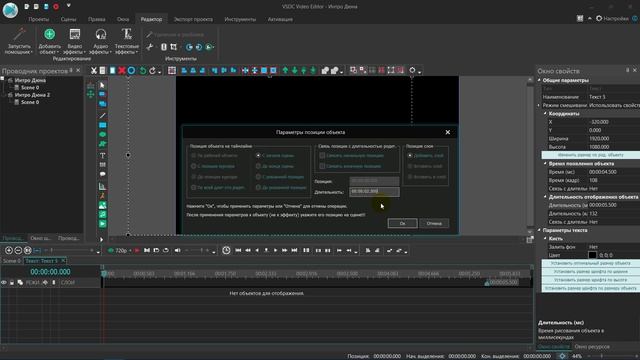Open the Инструменты tab
Viewport: 640px width, 360px height.
pyautogui.click(x=240, y=19)
